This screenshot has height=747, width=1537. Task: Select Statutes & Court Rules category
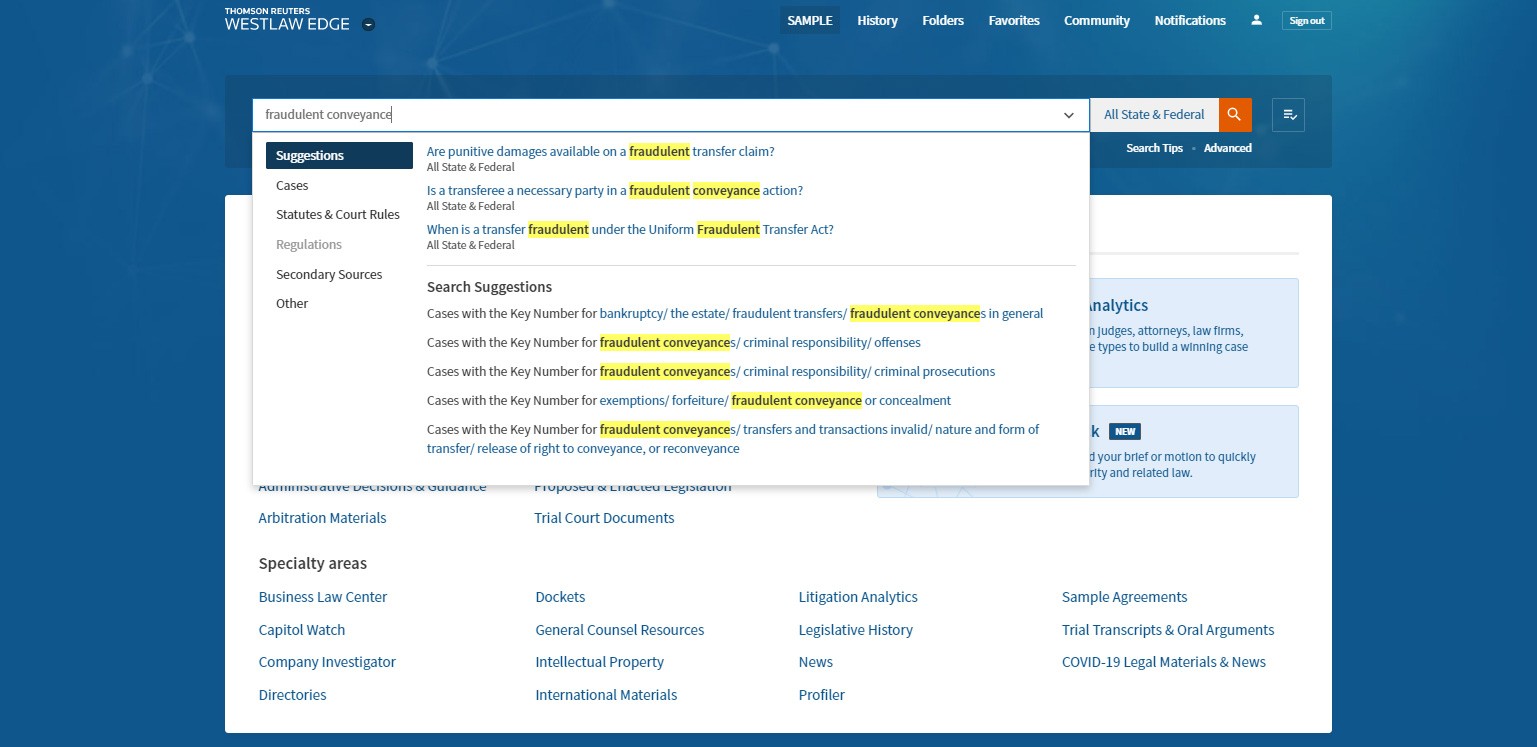click(338, 214)
